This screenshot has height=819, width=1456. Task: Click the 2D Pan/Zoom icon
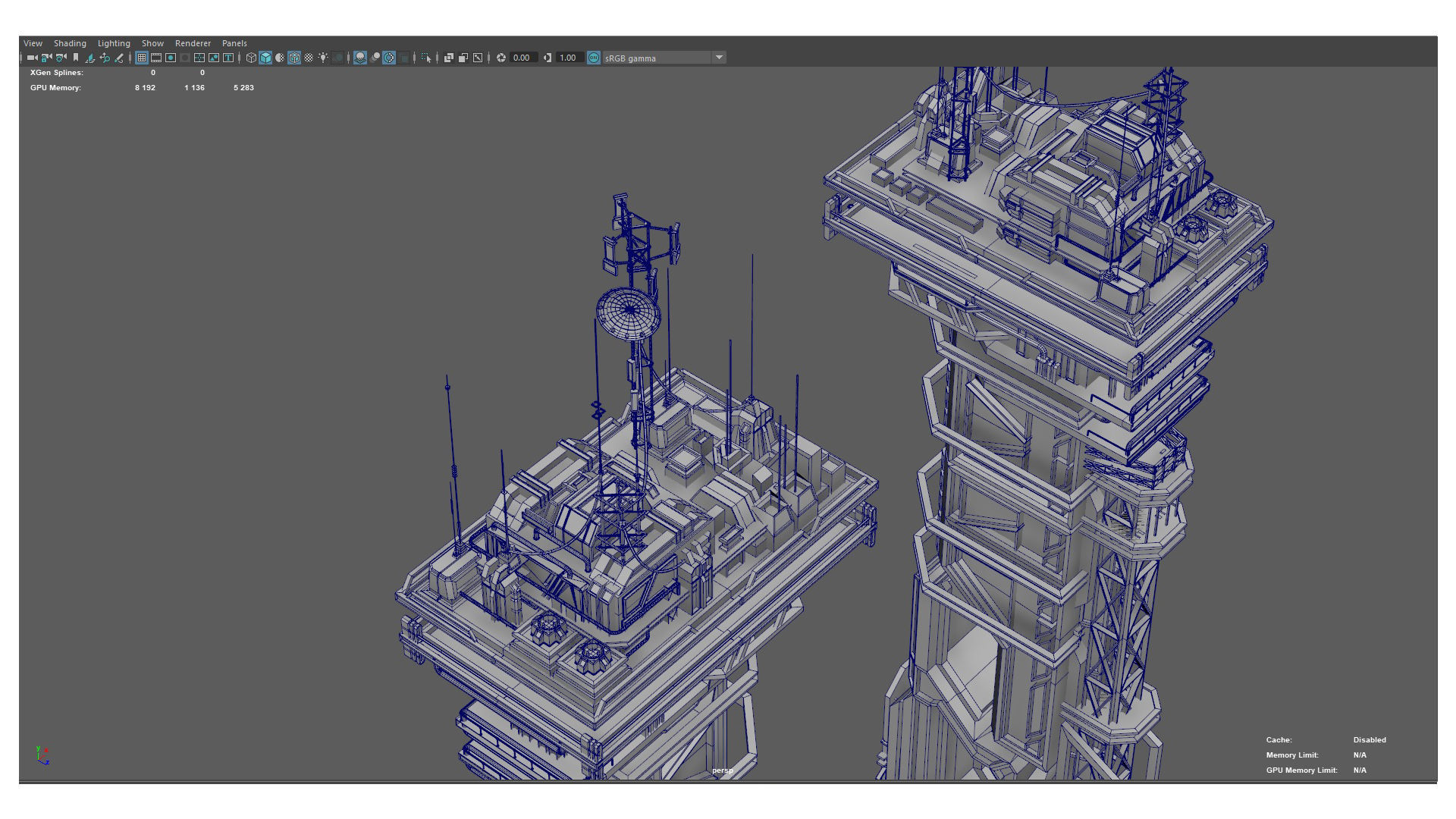tap(105, 58)
